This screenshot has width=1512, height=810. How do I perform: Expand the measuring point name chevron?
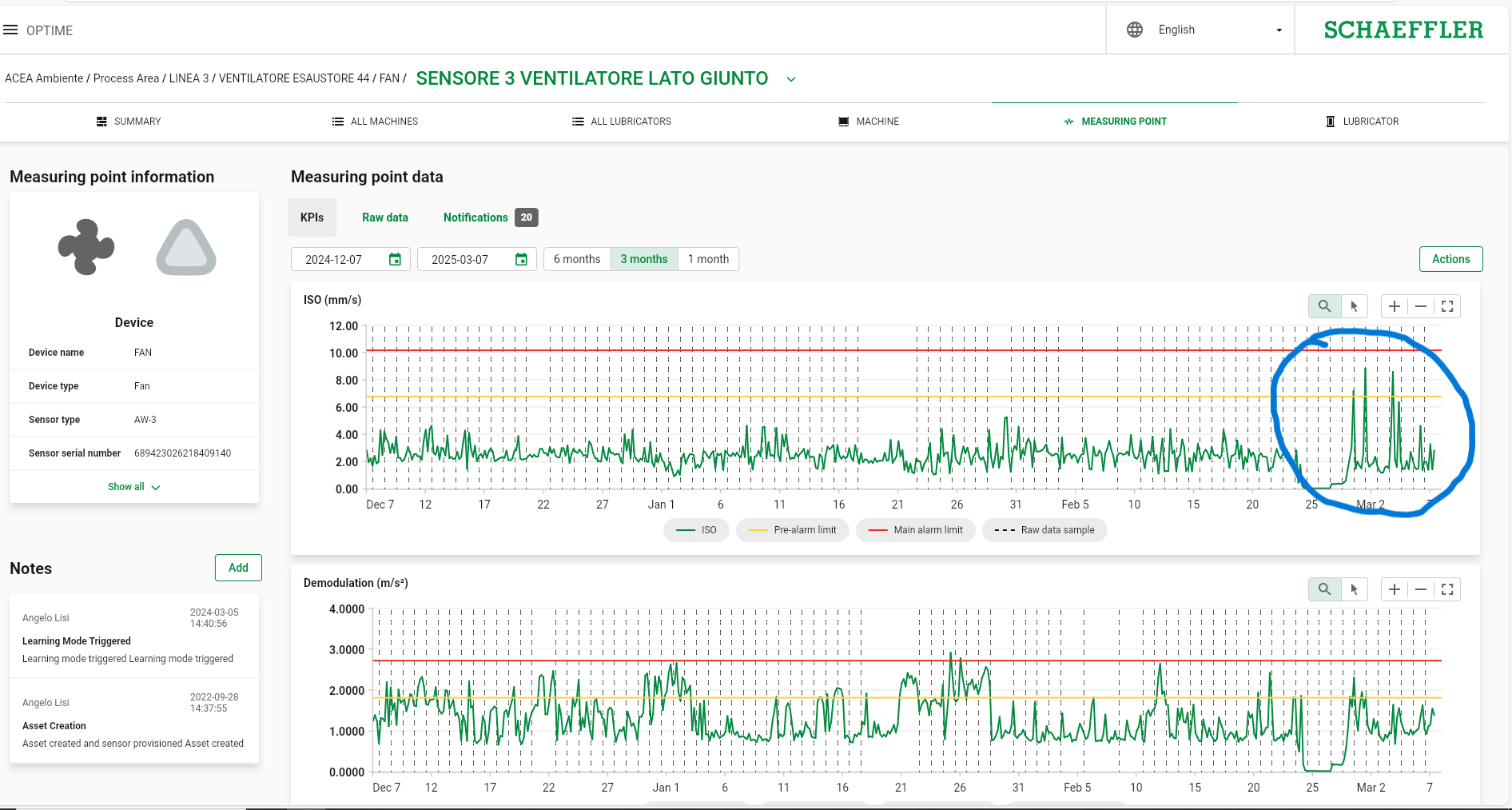pyautogui.click(x=791, y=79)
